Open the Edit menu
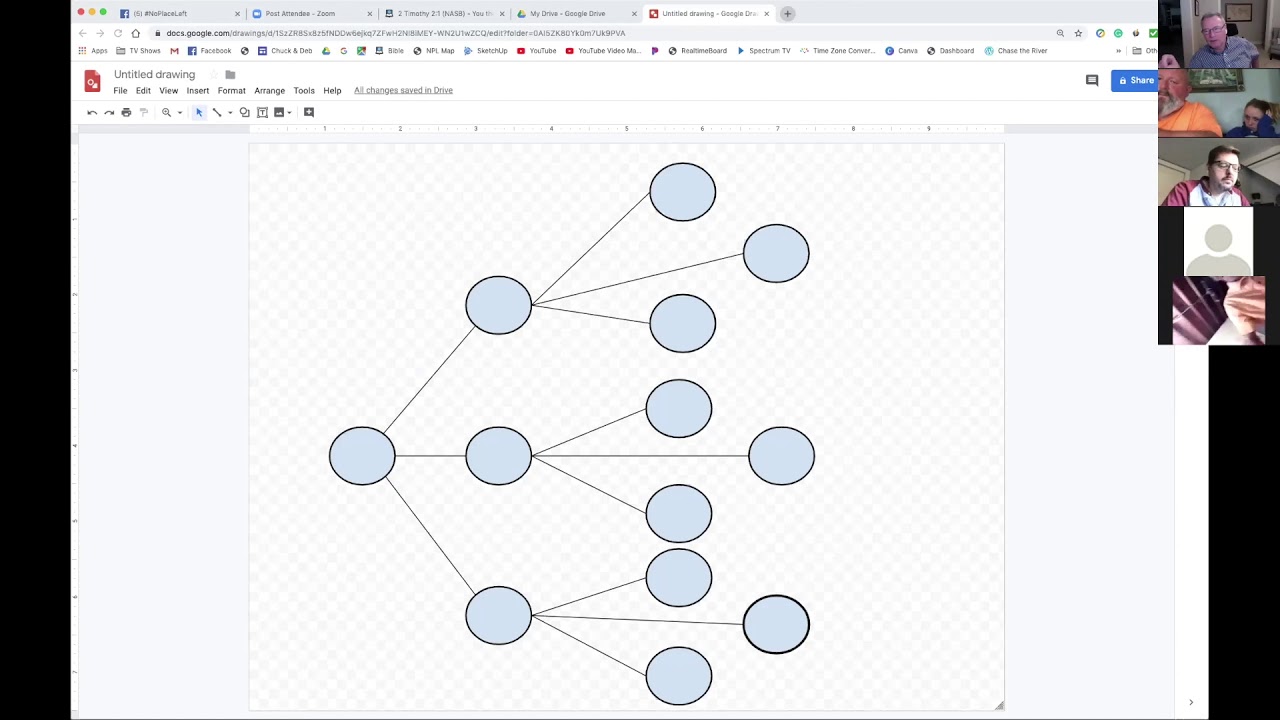The width and height of the screenshot is (1280, 720). point(143,90)
